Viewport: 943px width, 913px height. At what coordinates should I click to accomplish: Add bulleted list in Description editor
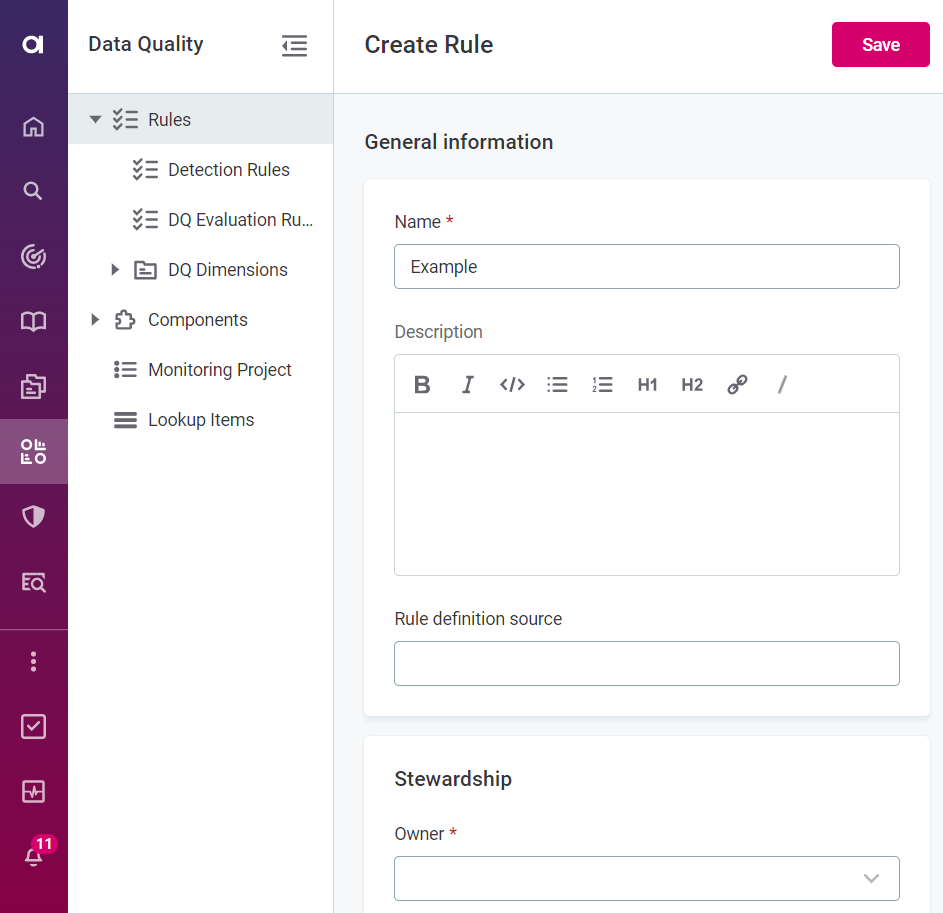(557, 385)
